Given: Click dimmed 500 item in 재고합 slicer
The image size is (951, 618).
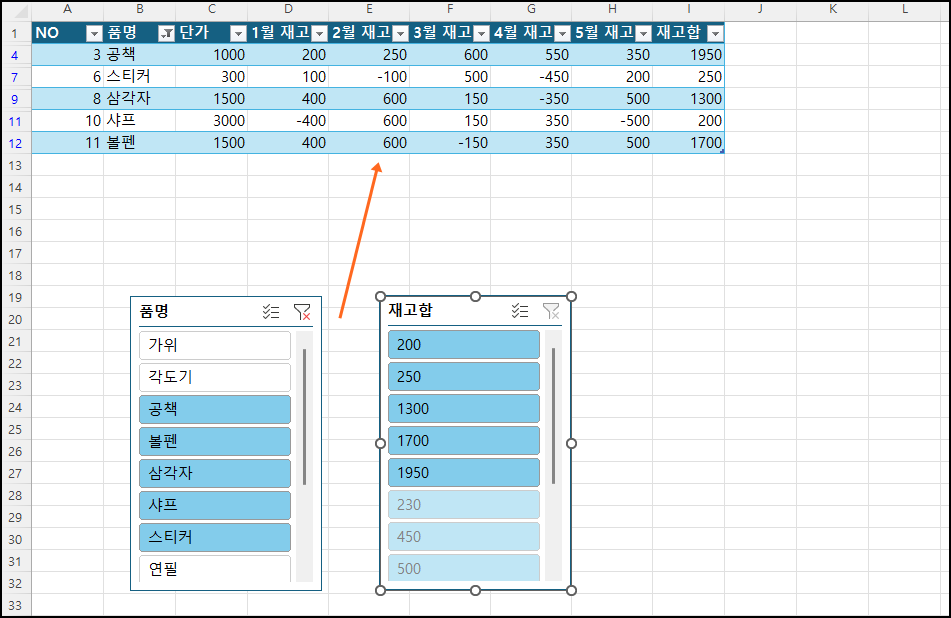Looking at the screenshot, I should 464,568.
